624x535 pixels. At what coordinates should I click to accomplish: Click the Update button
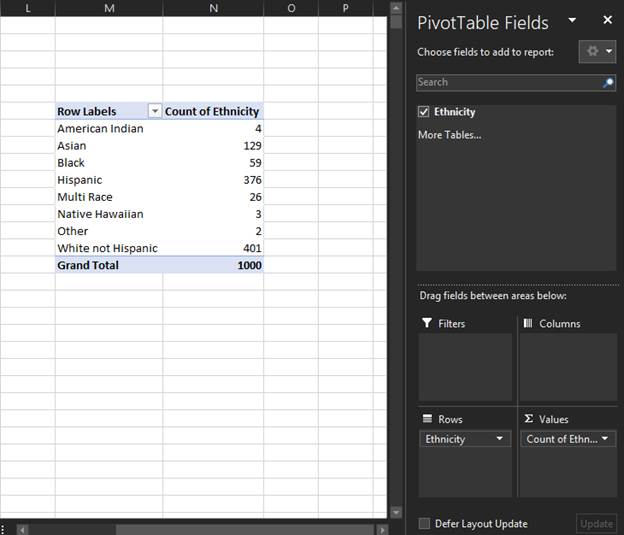click(x=596, y=524)
